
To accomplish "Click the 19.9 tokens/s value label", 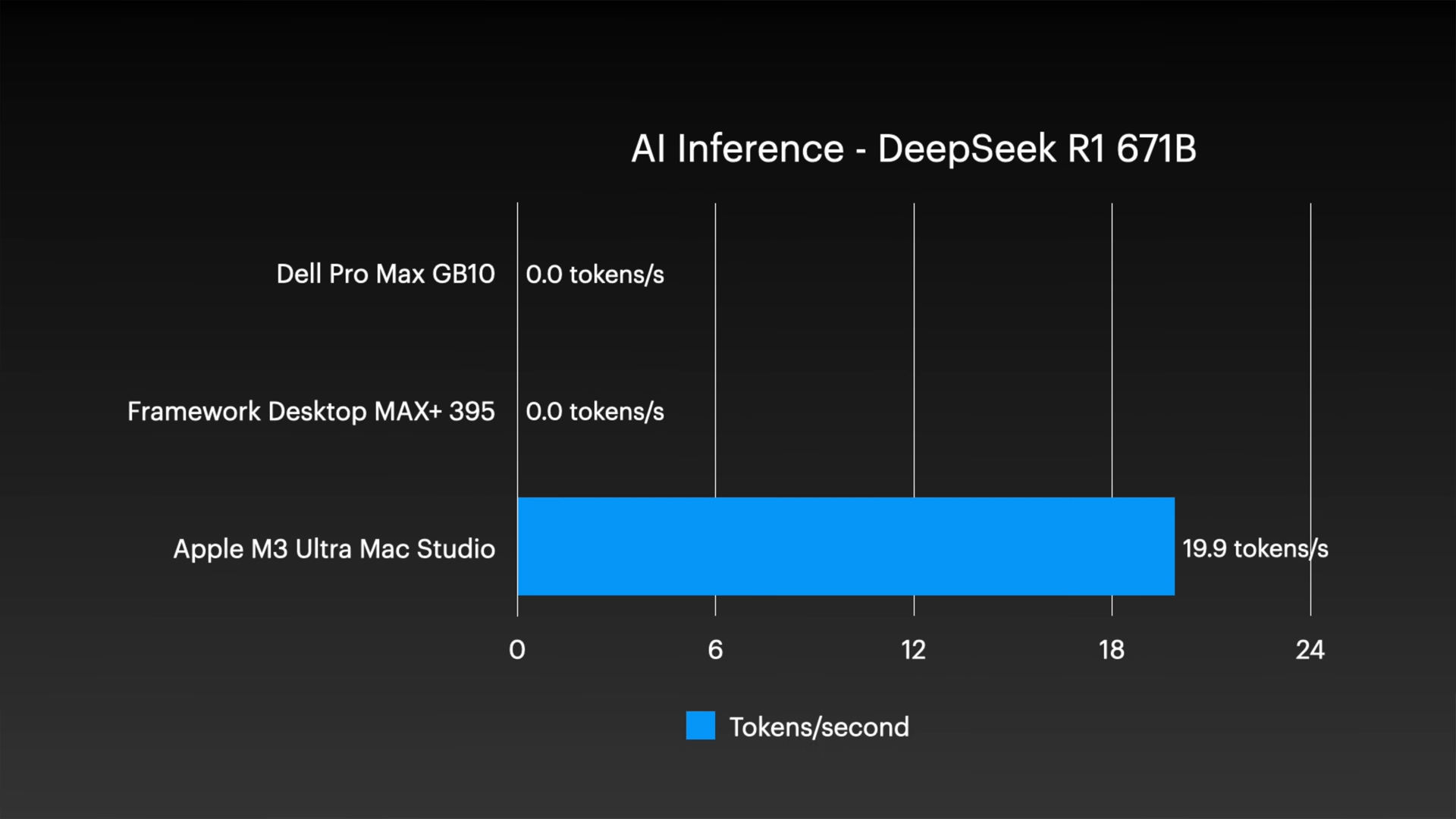I will click(x=1255, y=548).
